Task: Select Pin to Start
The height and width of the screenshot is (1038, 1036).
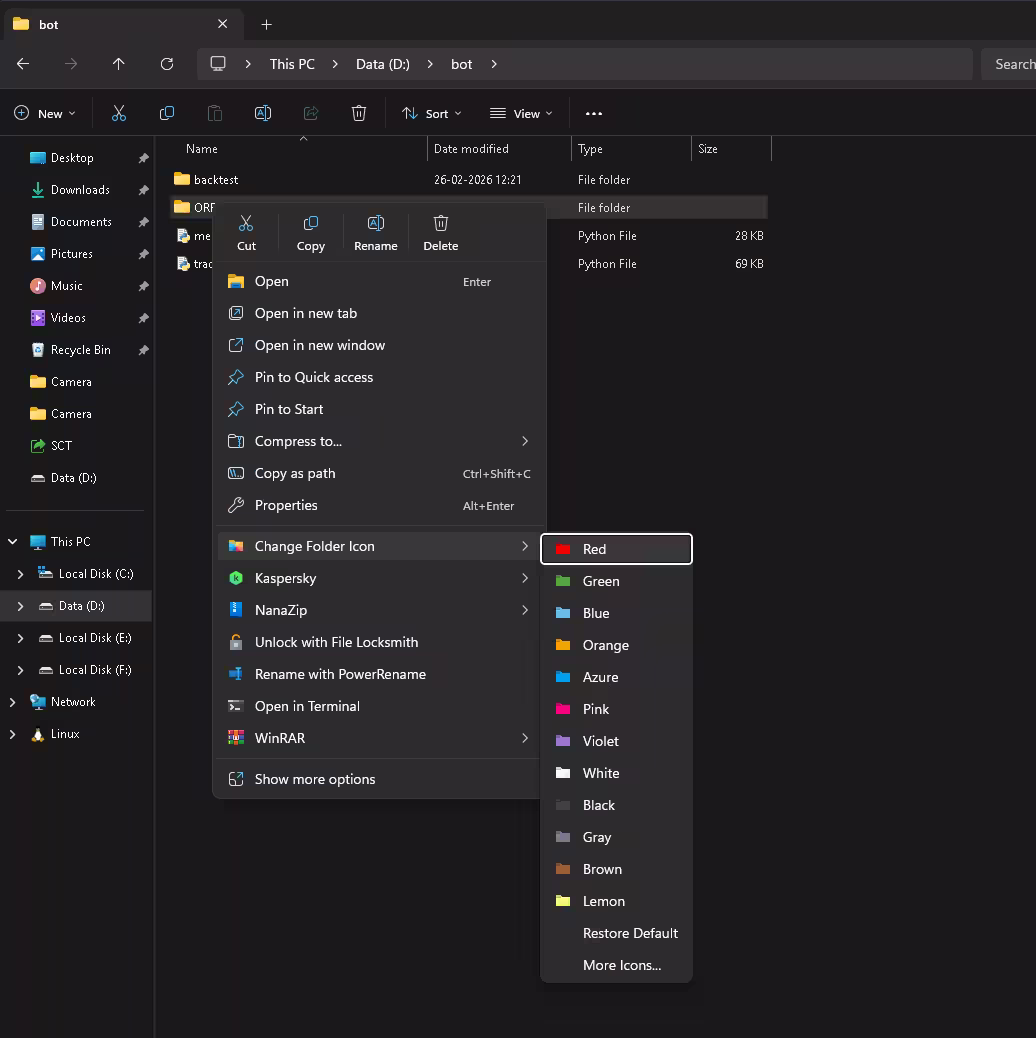Action: (x=379, y=409)
